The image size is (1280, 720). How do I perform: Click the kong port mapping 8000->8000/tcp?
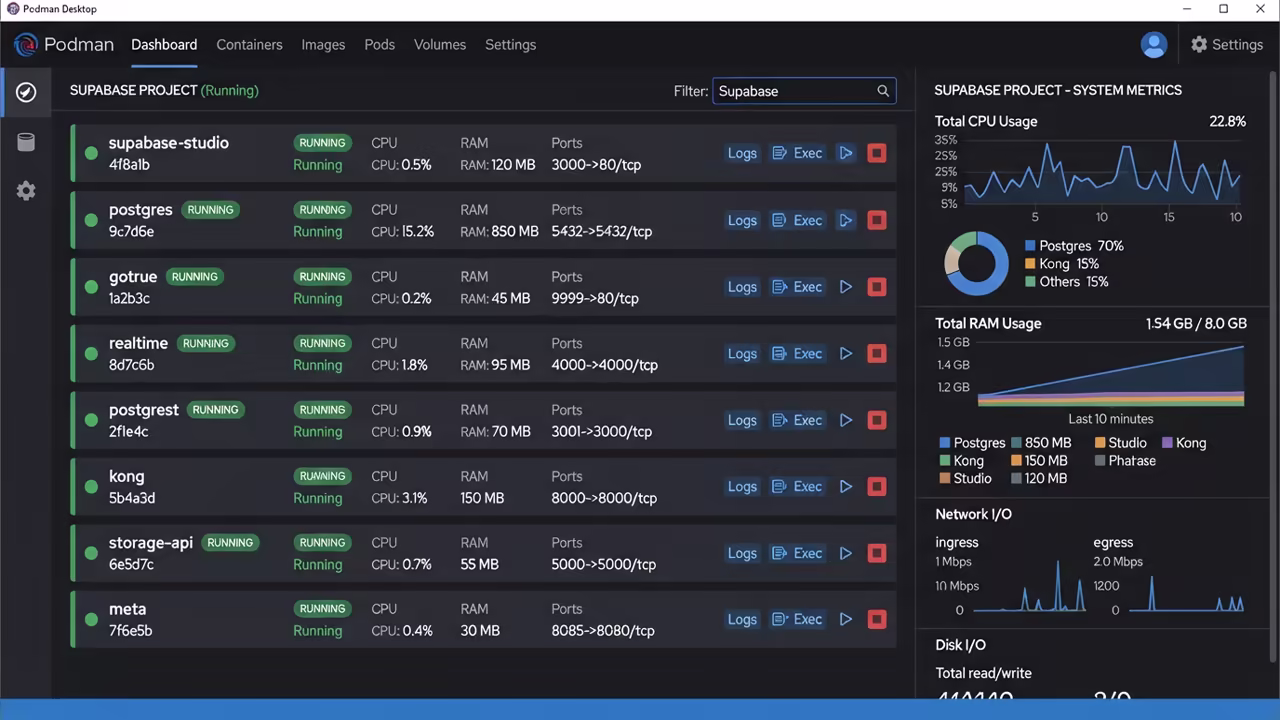click(x=604, y=498)
